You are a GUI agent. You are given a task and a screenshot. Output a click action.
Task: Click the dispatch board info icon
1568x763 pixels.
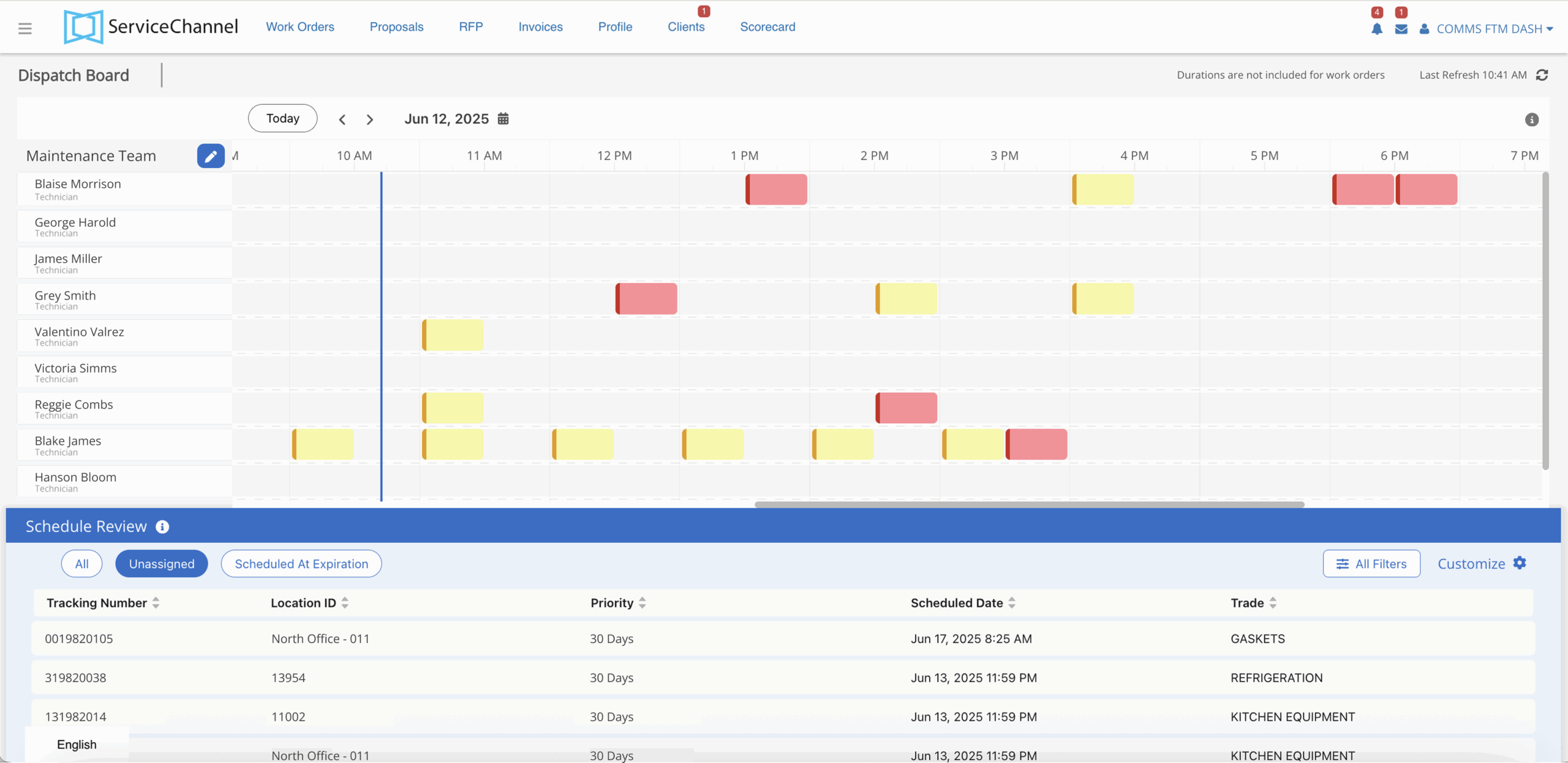point(1531,120)
